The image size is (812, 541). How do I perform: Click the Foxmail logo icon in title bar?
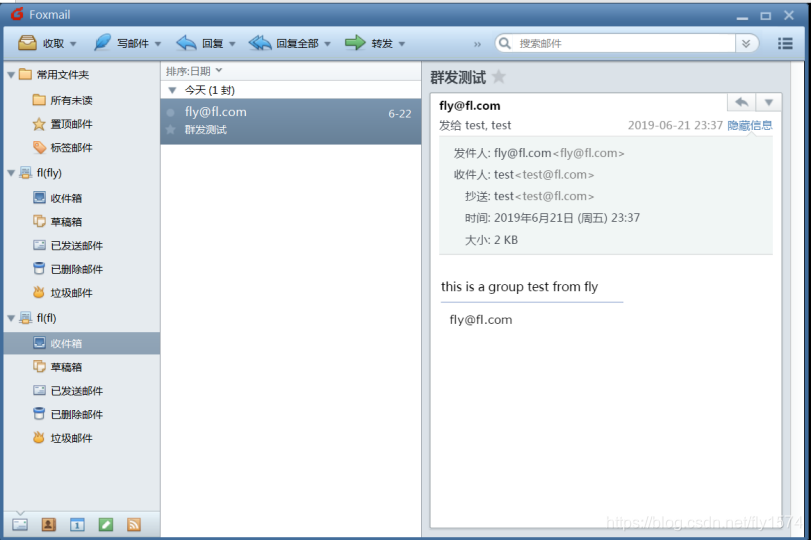click(17, 14)
